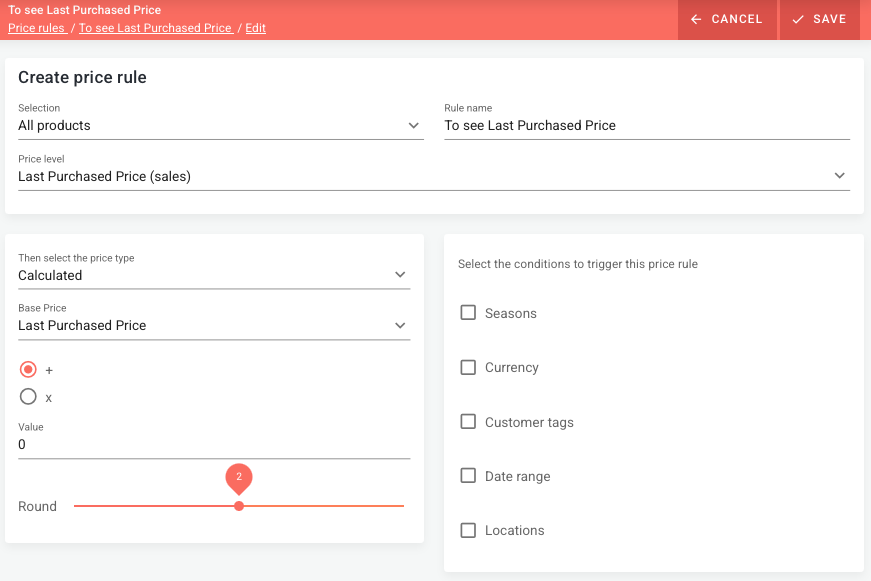The image size is (871, 581).
Task: Open the Selection dropdown arrow
Action: tap(414, 126)
